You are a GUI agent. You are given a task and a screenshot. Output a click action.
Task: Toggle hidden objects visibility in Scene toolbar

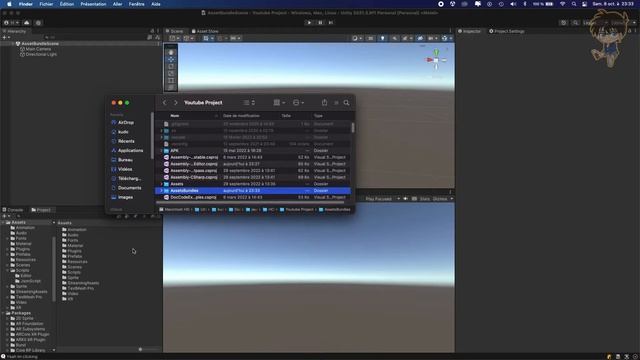coord(420,38)
